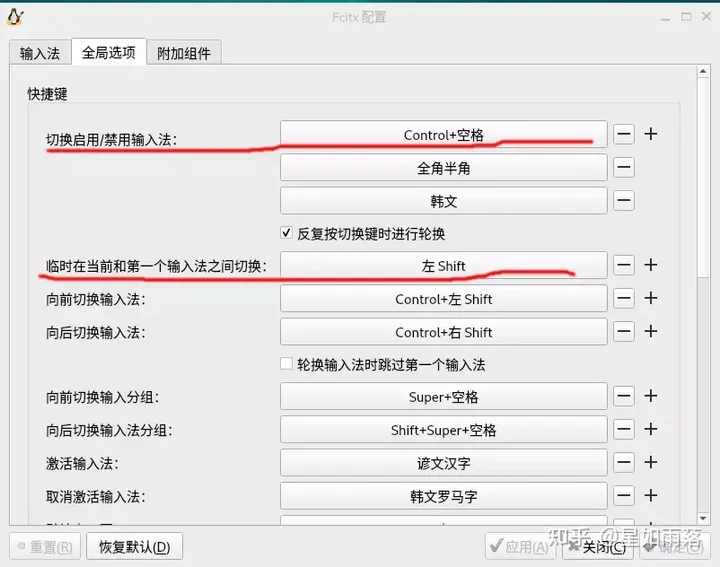Click the 谚文汉字 hotkey button
Image resolution: width=720 pixels, height=567 pixels.
point(444,462)
